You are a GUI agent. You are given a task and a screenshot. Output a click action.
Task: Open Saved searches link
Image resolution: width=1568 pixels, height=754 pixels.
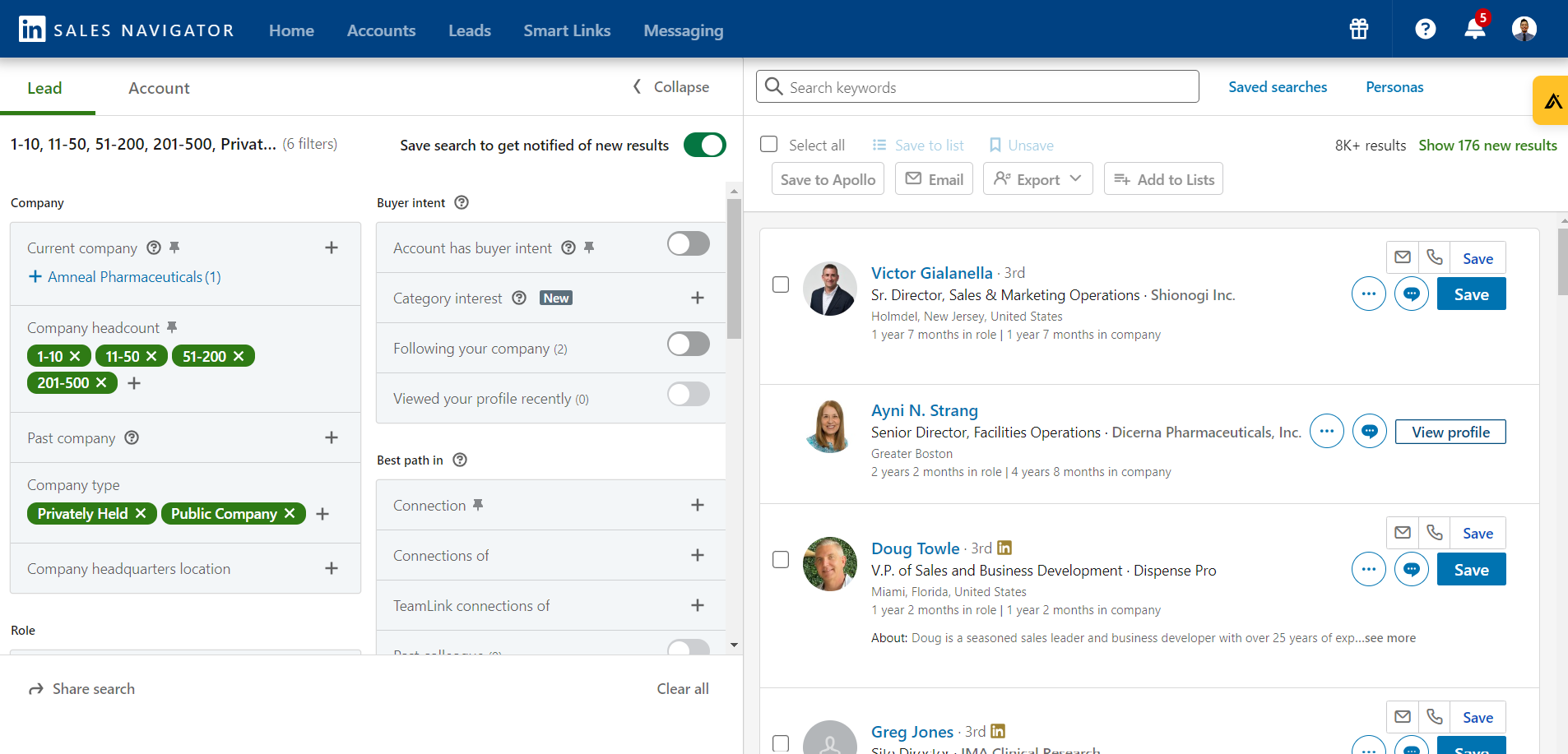tap(1278, 87)
